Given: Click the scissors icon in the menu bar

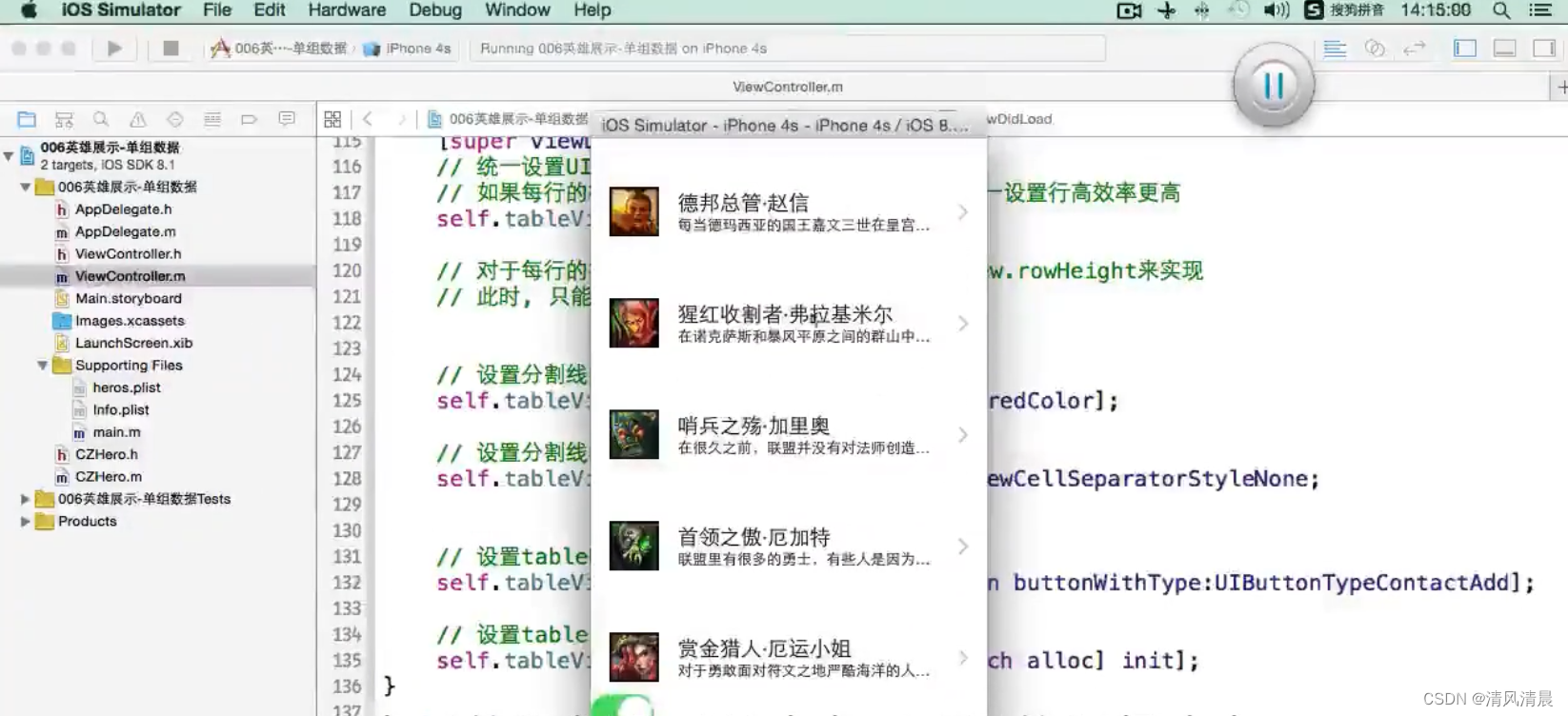Looking at the screenshot, I should tap(1167, 10).
